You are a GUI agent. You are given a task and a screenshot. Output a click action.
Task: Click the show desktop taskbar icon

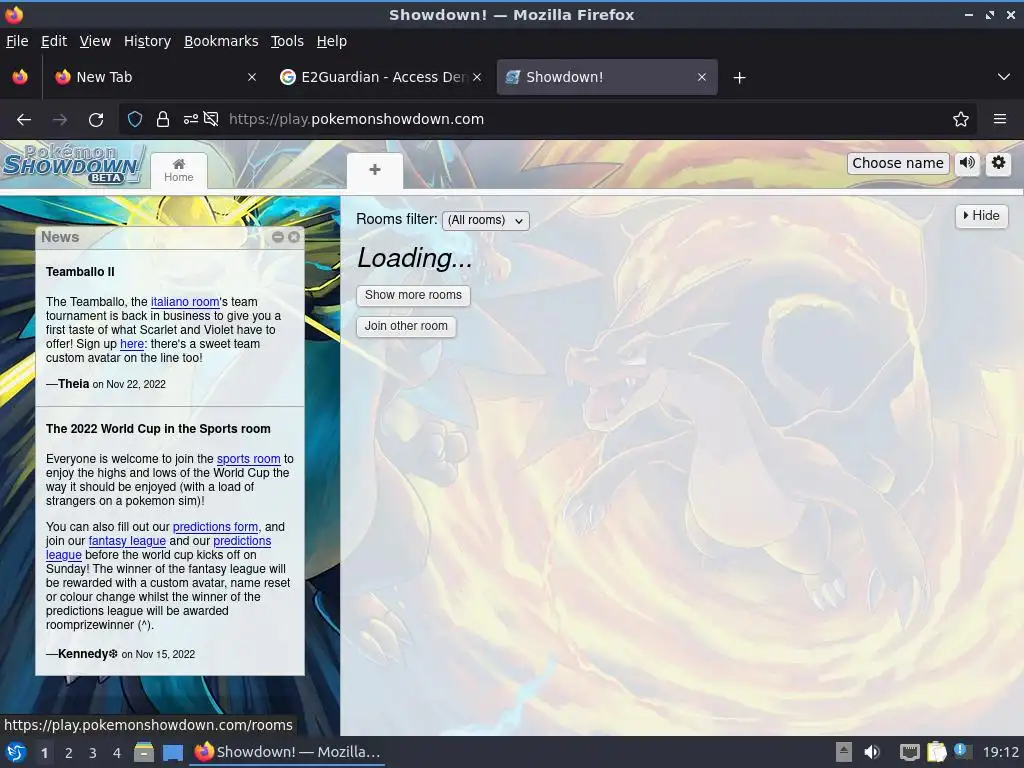(172, 752)
